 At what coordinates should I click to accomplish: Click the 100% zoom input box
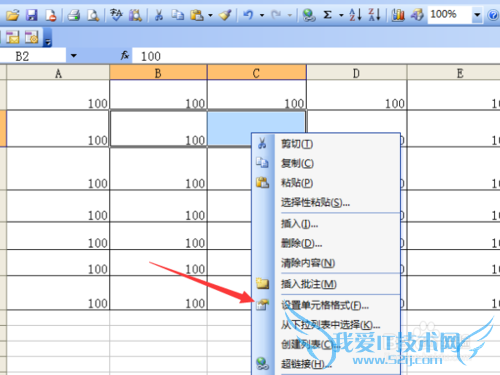tap(450, 15)
